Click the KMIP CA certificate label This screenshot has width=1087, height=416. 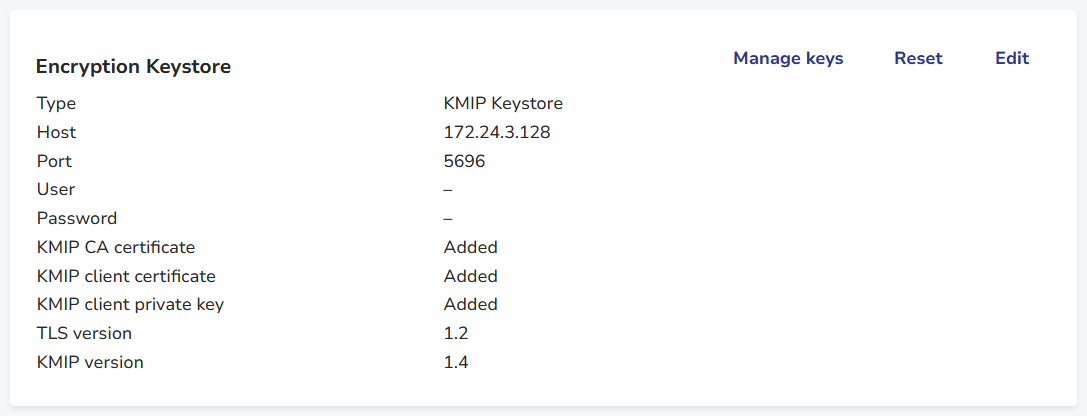click(x=116, y=247)
